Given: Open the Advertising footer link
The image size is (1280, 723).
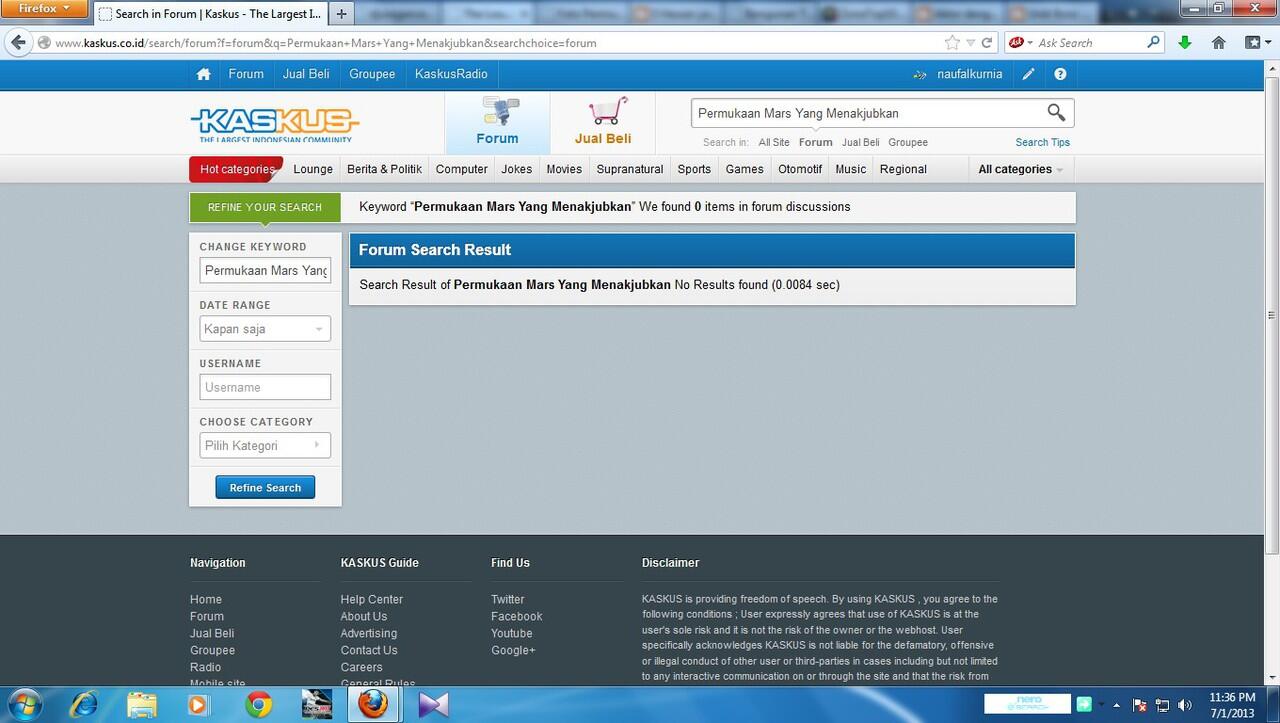Looking at the screenshot, I should coord(368,633).
